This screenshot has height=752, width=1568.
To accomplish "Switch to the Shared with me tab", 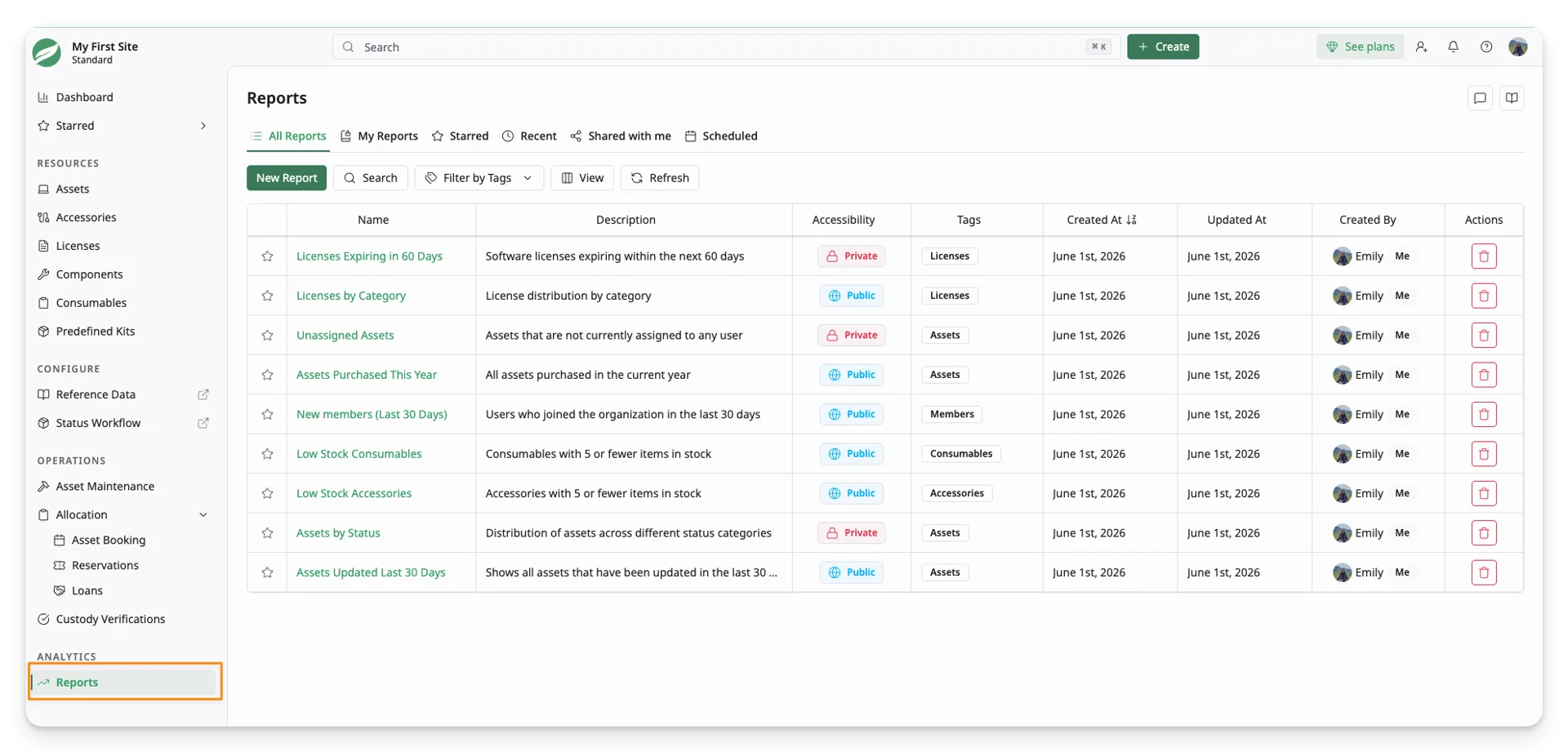I will pyautogui.click(x=621, y=136).
